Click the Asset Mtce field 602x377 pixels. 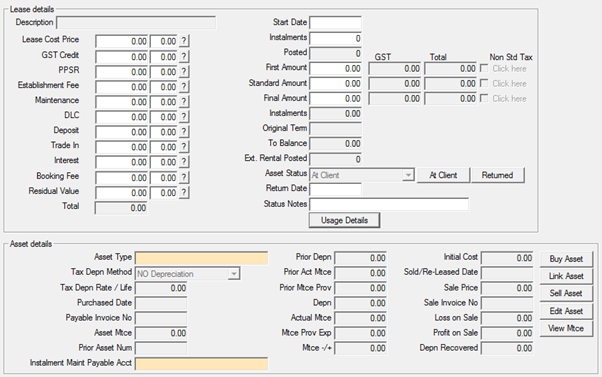(161, 333)
